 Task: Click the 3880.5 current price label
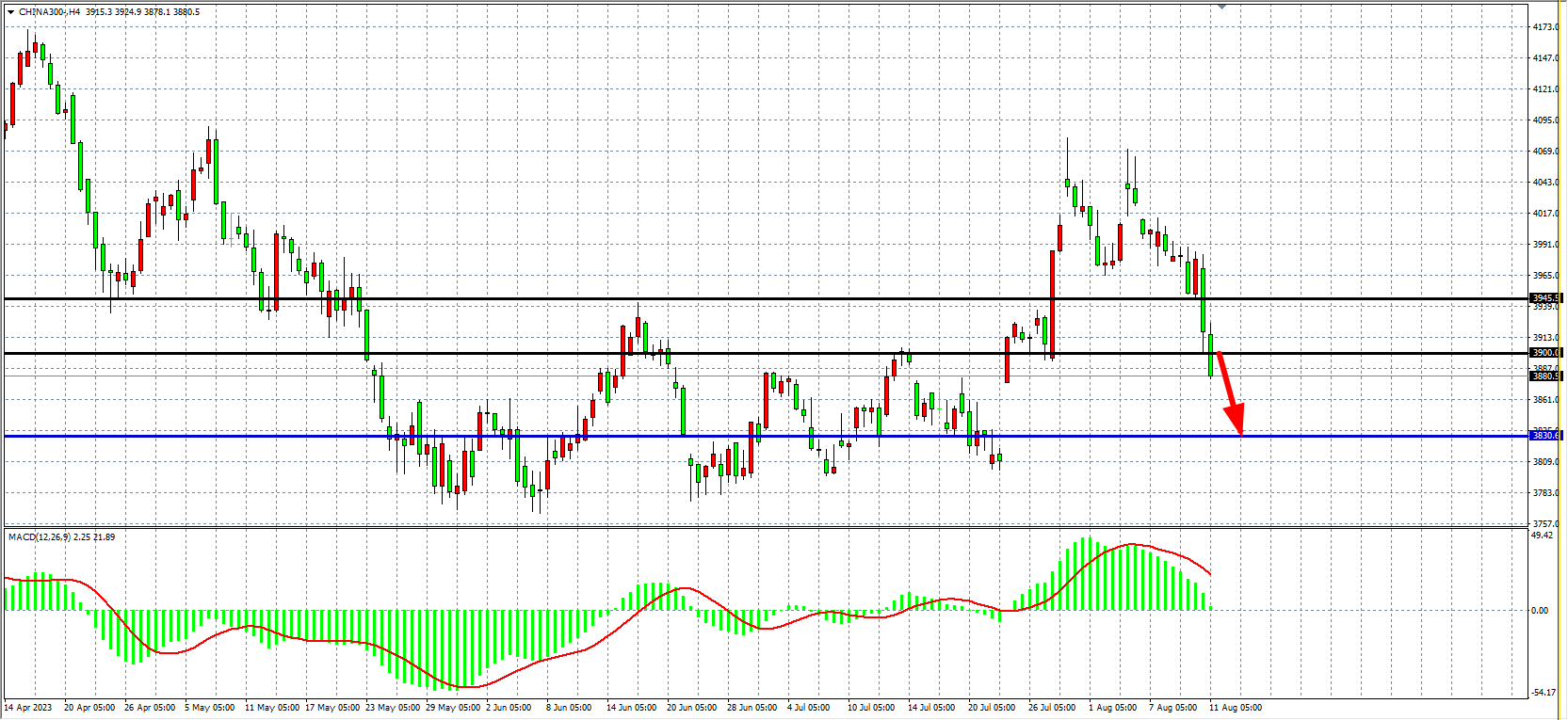click(1544, 376)
